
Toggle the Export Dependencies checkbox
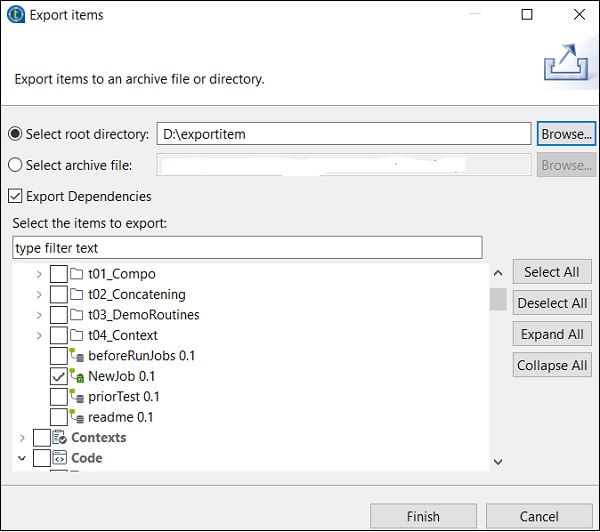pos(16,197)
